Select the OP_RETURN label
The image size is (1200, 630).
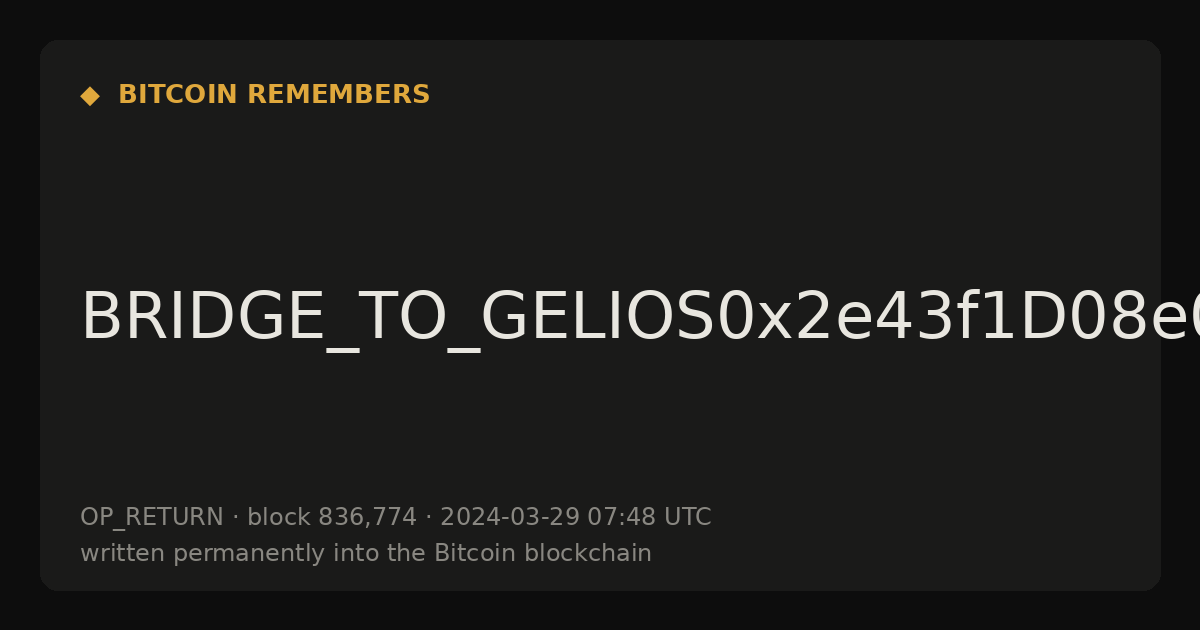coord(152,518)
